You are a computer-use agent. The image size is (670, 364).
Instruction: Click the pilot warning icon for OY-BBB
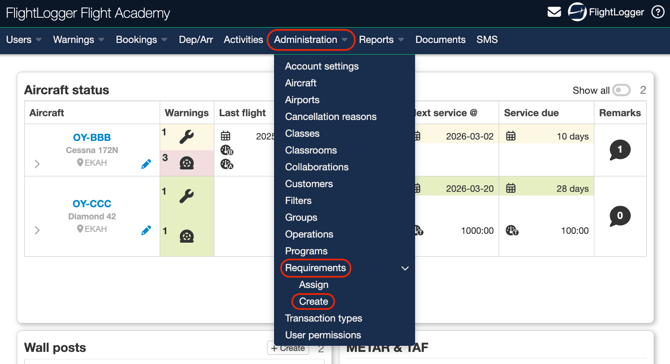(186, 163)
